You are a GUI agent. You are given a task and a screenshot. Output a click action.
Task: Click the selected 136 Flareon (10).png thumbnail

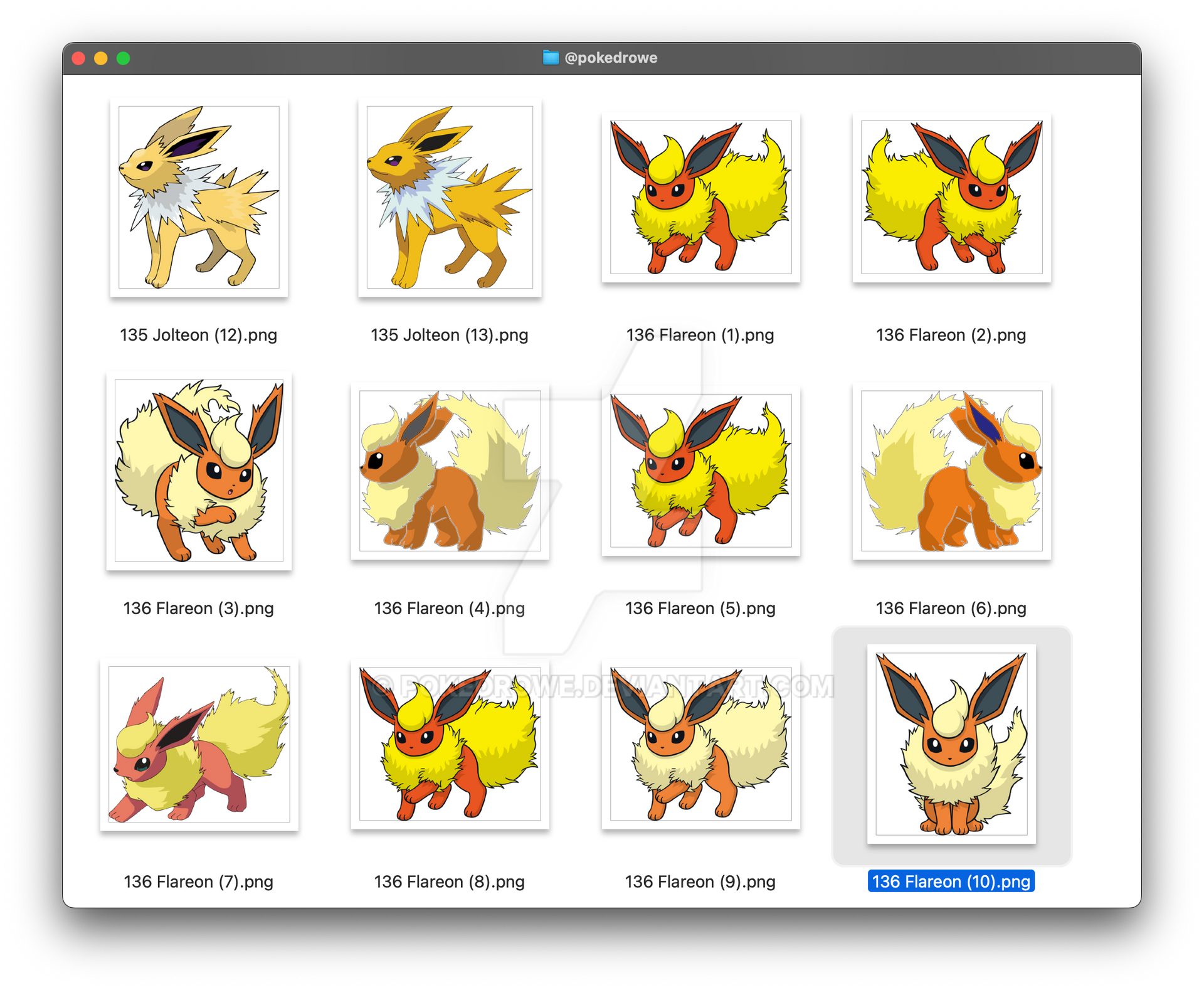[x=951, y=744]
